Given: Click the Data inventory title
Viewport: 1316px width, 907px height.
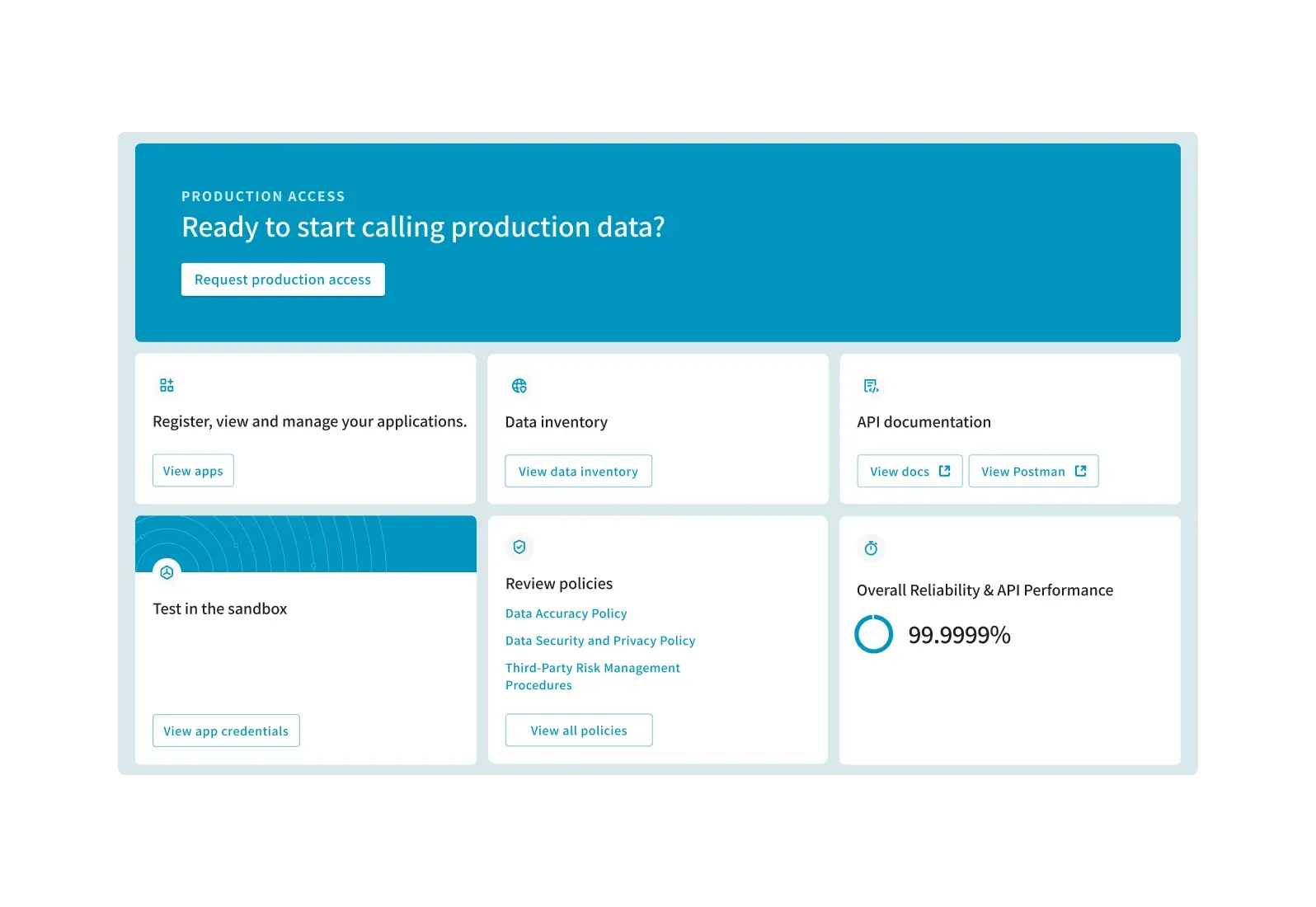Looking at the screenshot, I should pos(557,422).
